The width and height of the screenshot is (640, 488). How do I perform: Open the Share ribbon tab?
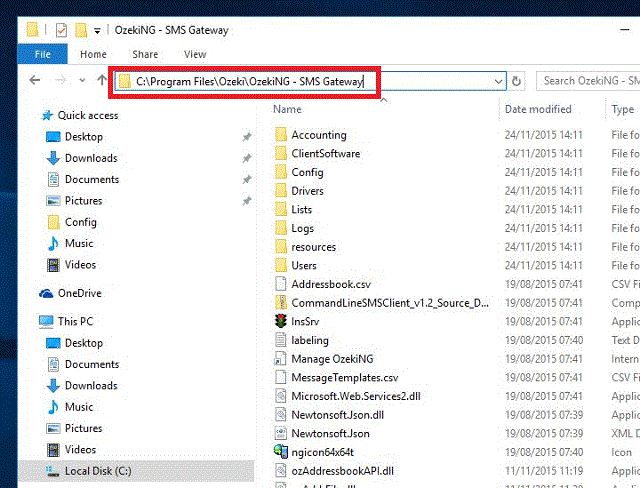click(145, 54)
